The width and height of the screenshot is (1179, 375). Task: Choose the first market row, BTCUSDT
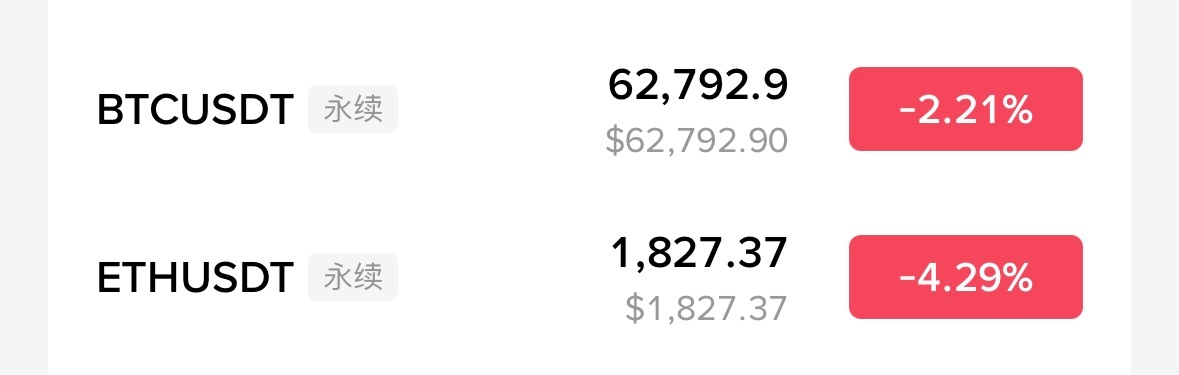coord(590,110)
